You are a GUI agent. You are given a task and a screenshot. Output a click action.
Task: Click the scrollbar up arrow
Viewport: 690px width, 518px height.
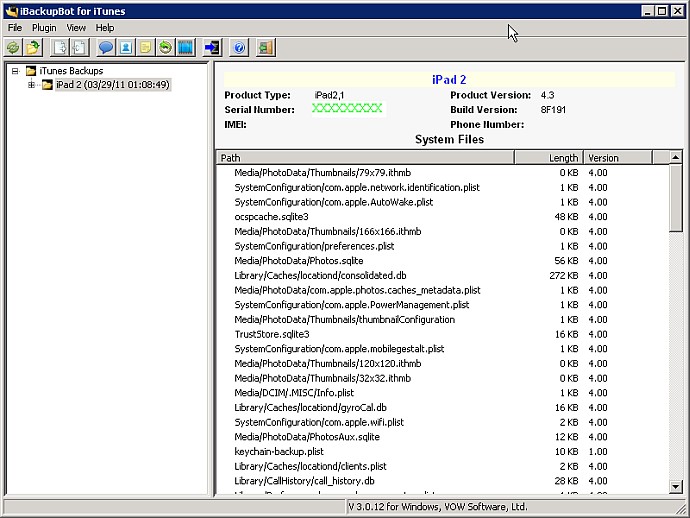(675, 157)
